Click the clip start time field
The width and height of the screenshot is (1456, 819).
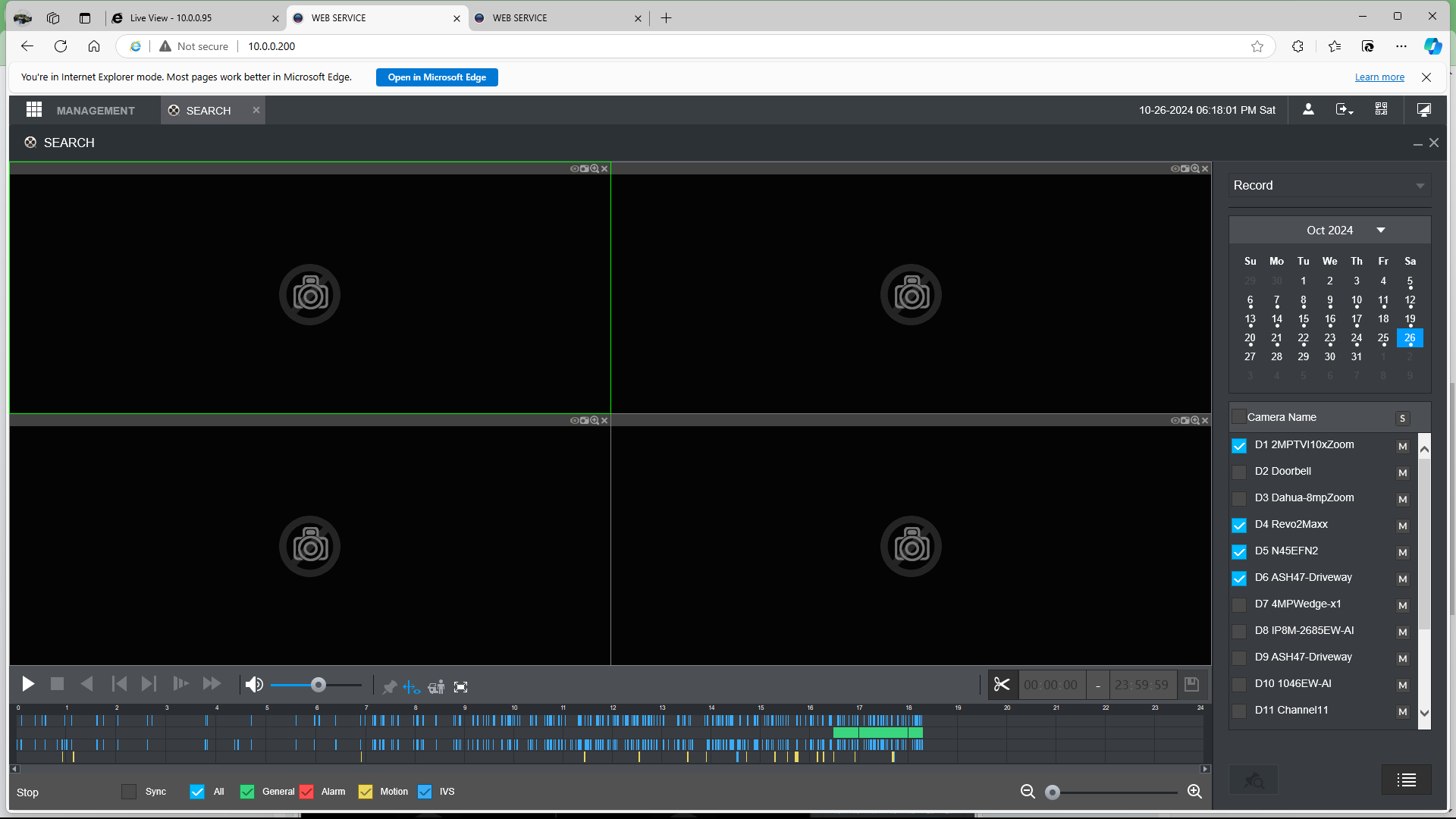[x=1052, y=685]
